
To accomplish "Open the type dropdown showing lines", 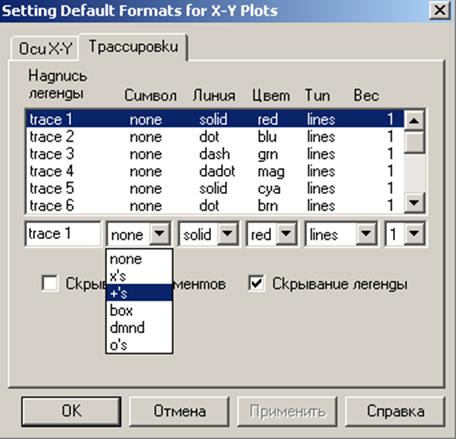I will (x=366, y=234).
